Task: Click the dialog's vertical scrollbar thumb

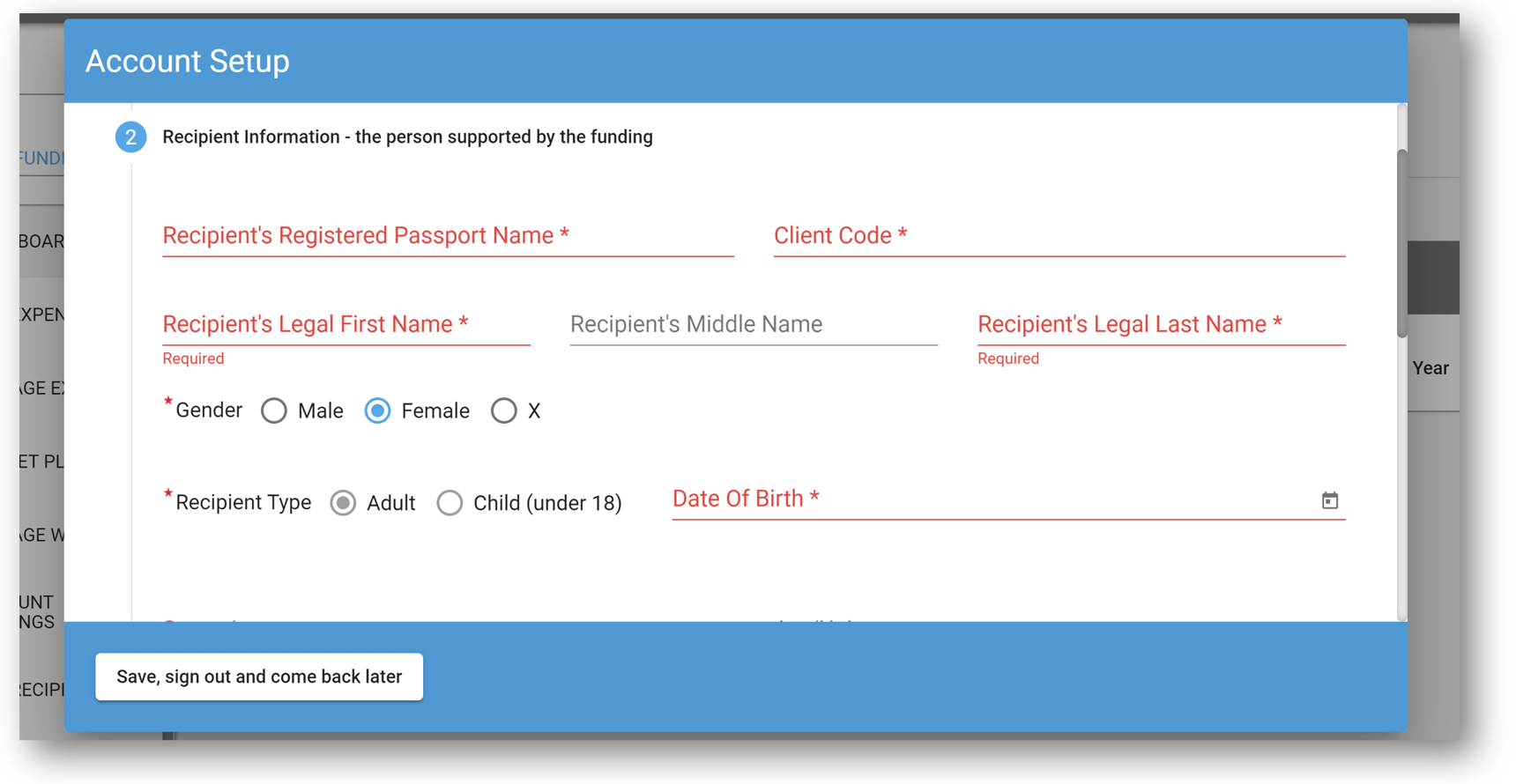Action: coord(1401,243)
